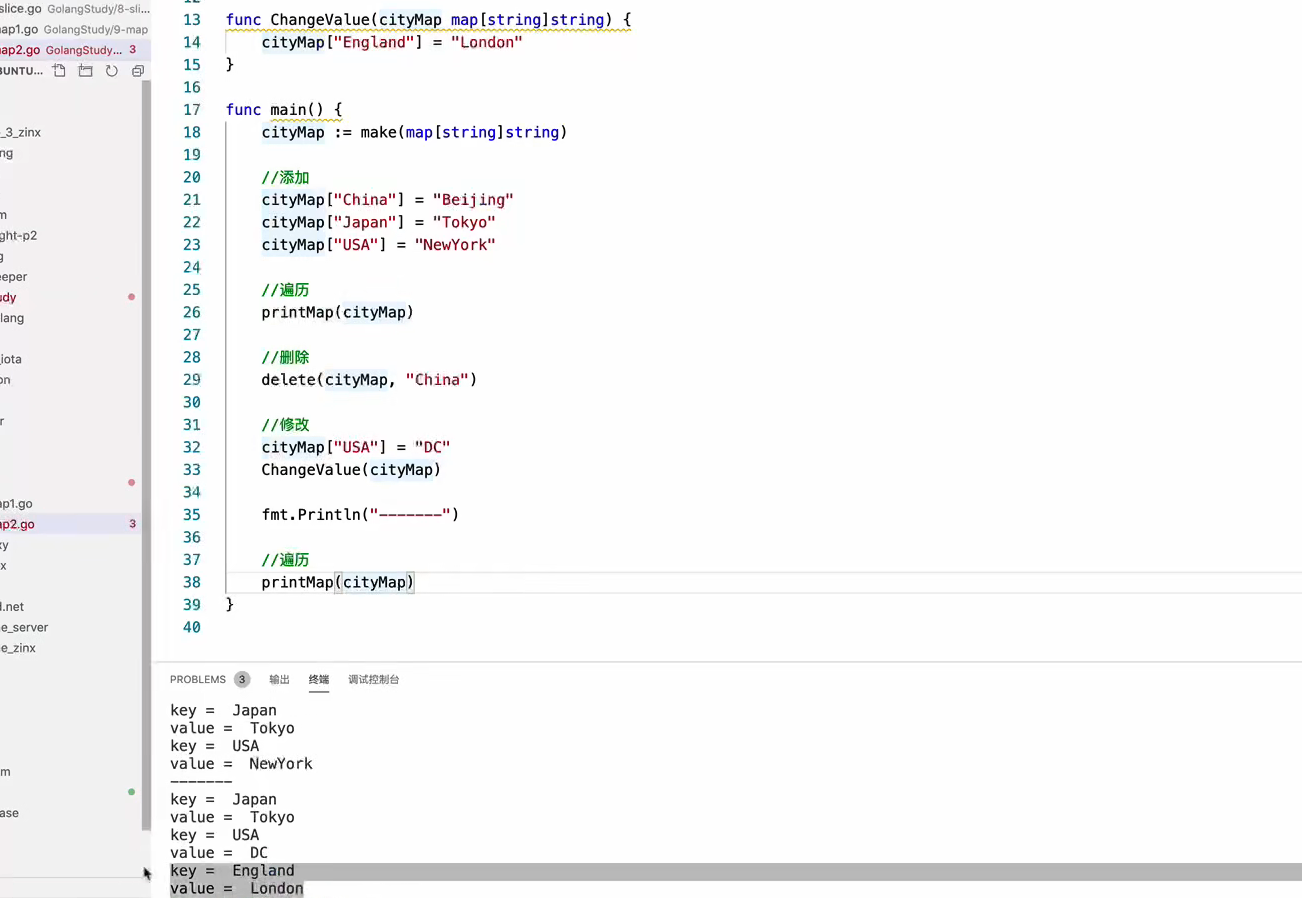Viewport: 1302px width, 898px height.
Task: Open the 调试控制台 debug console tab
Action: 373,680
